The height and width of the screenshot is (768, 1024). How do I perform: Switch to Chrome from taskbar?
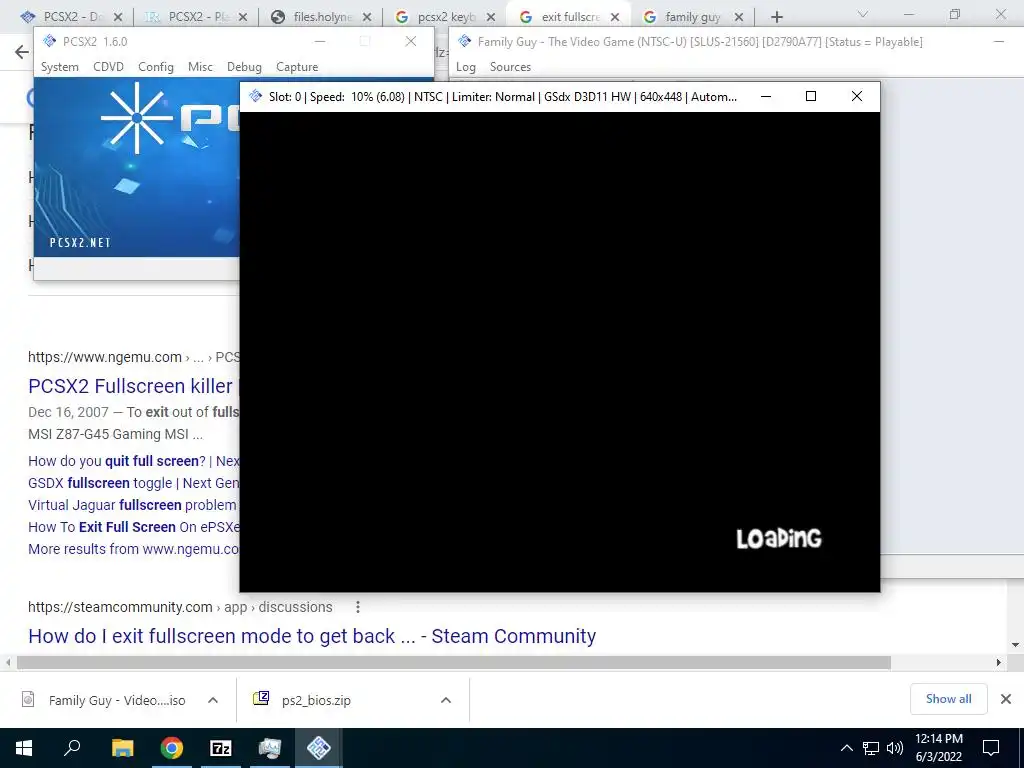coord(172,748)
